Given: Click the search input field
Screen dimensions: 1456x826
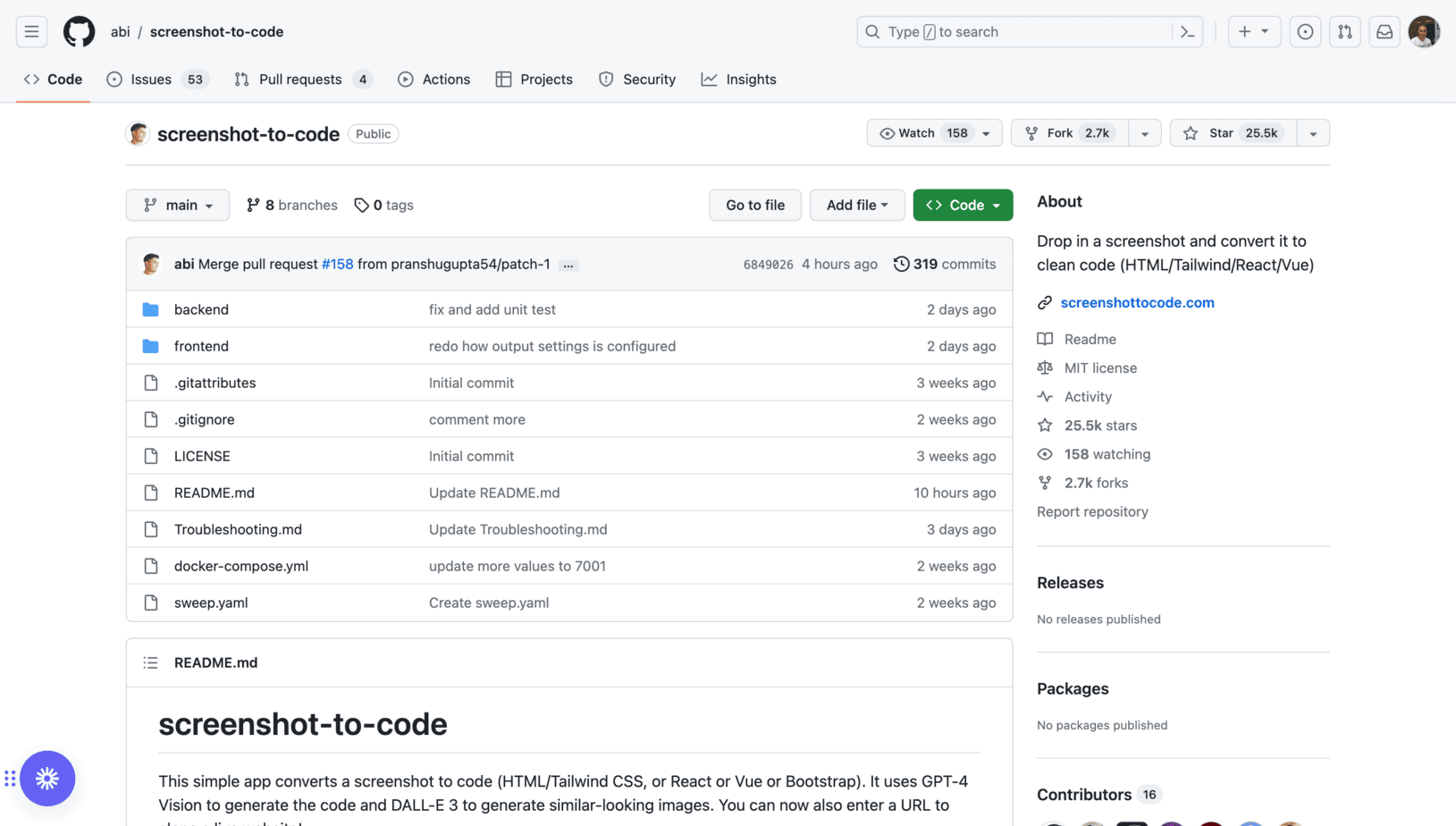Looking at the screenshot, I should point(1019,32).
